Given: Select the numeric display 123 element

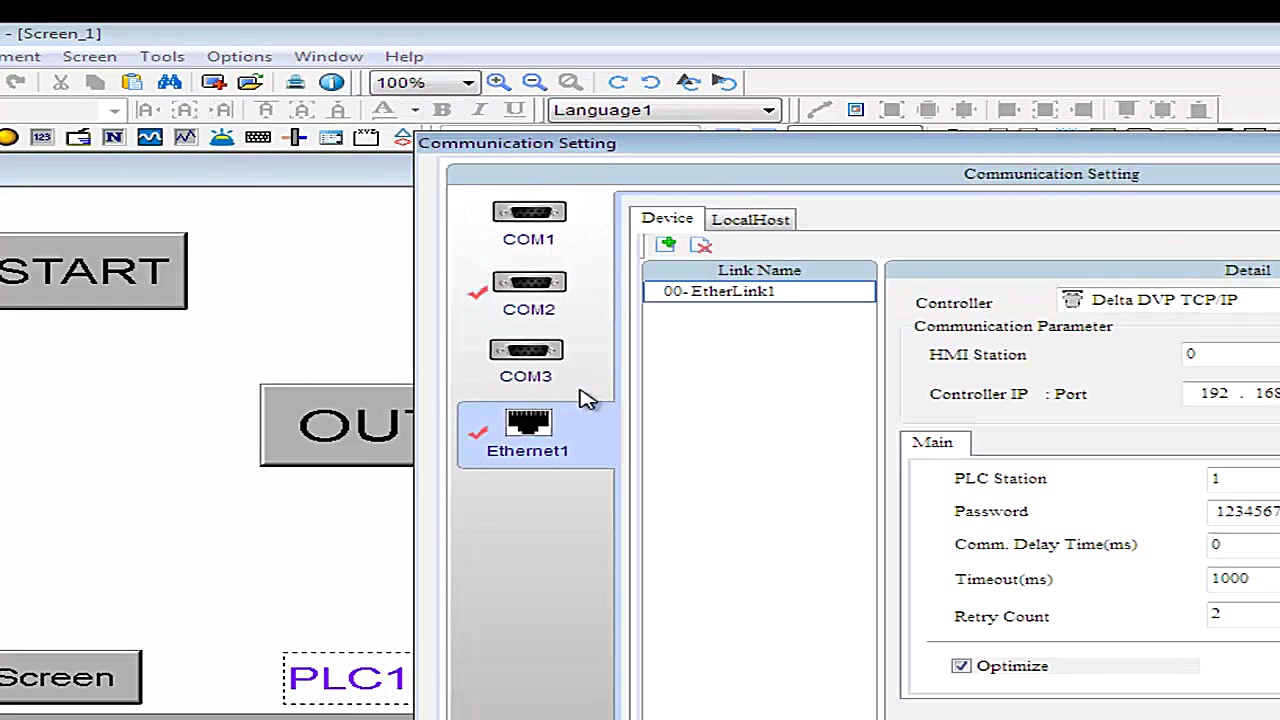Looking at the screenshot, I should coord(41,137).
